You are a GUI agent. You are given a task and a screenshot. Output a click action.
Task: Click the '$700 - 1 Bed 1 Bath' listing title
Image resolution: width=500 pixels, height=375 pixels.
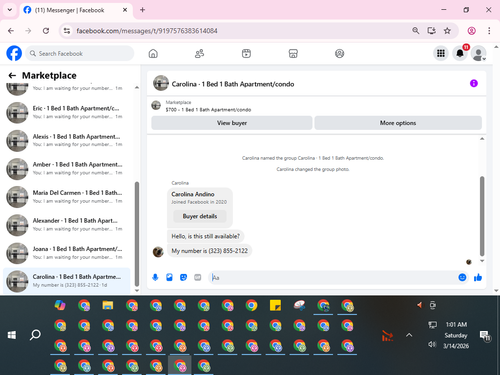coord(208,110)
